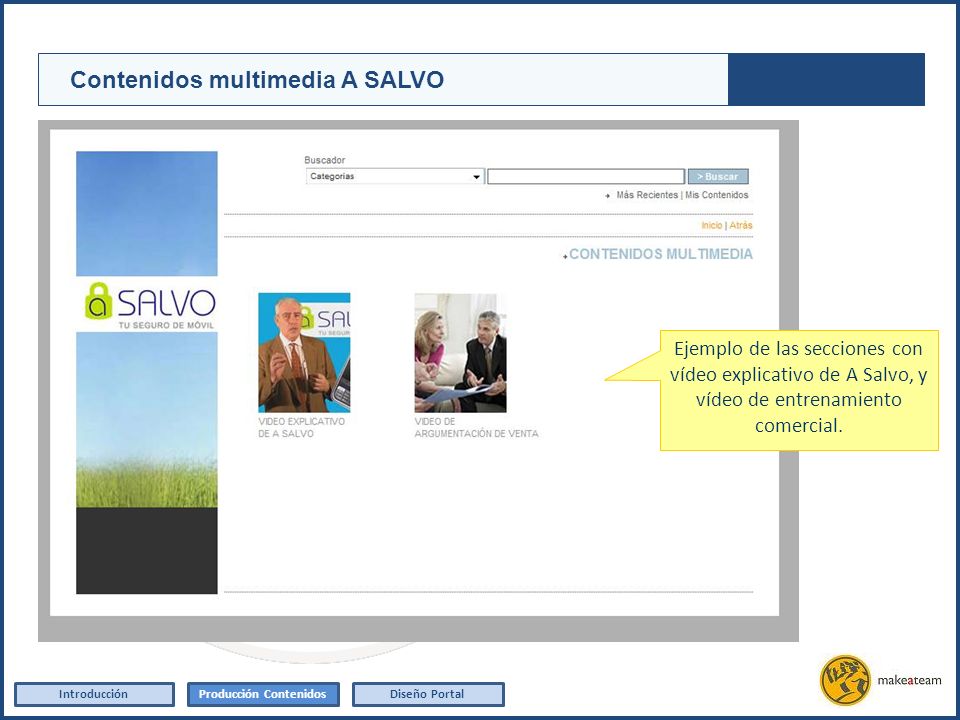Open the Categorías dropdown

click(395, 176)
